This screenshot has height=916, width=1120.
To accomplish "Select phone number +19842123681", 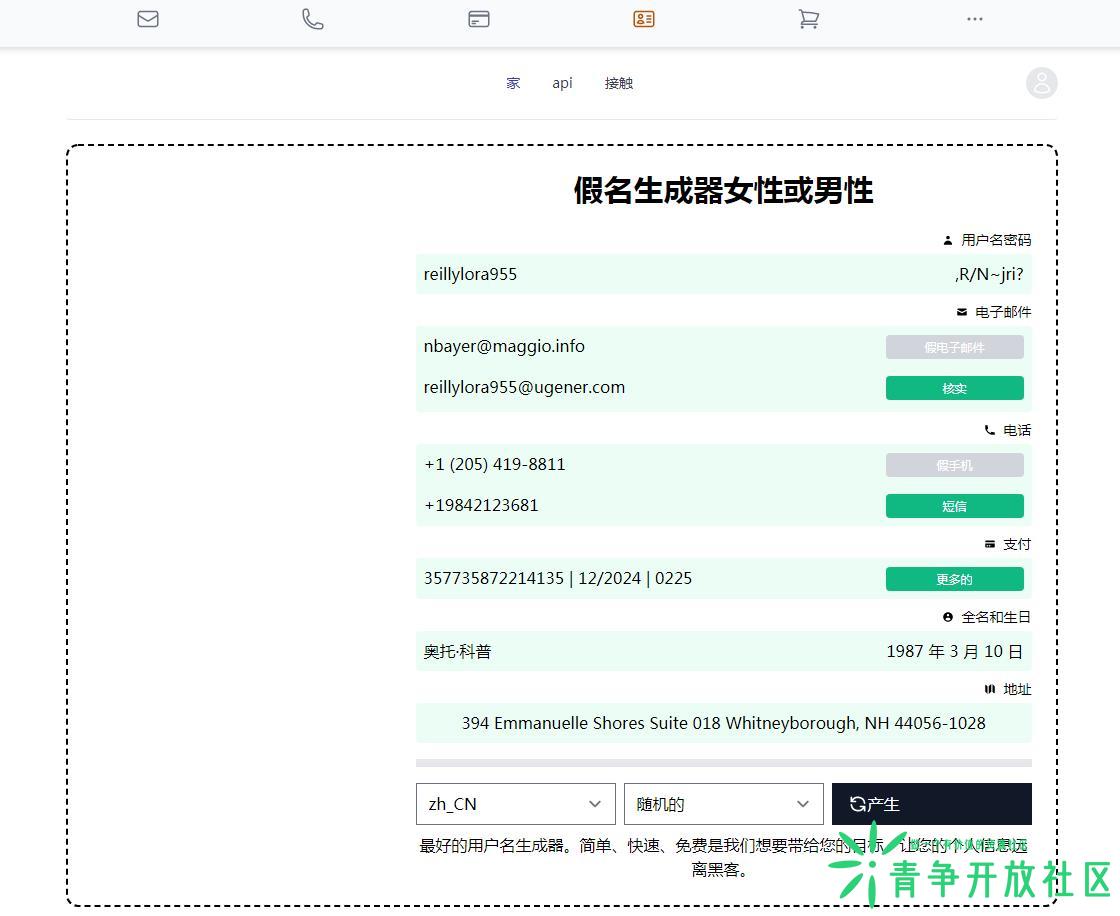I will click(x=481, y=505).
